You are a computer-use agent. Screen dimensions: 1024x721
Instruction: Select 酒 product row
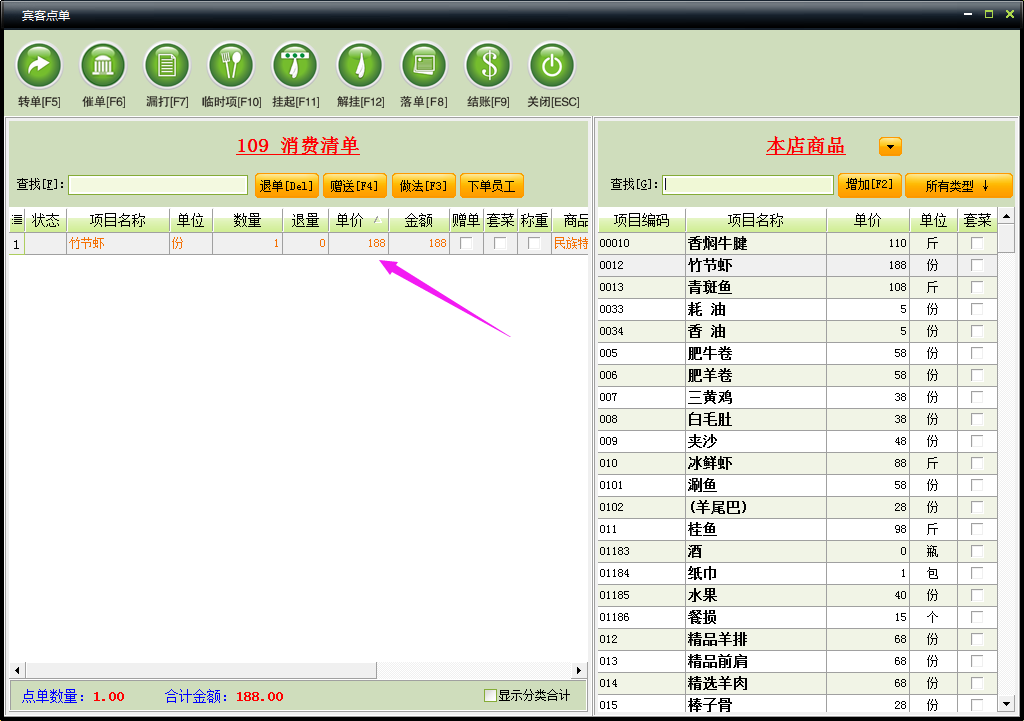click(x=797, y=551)
